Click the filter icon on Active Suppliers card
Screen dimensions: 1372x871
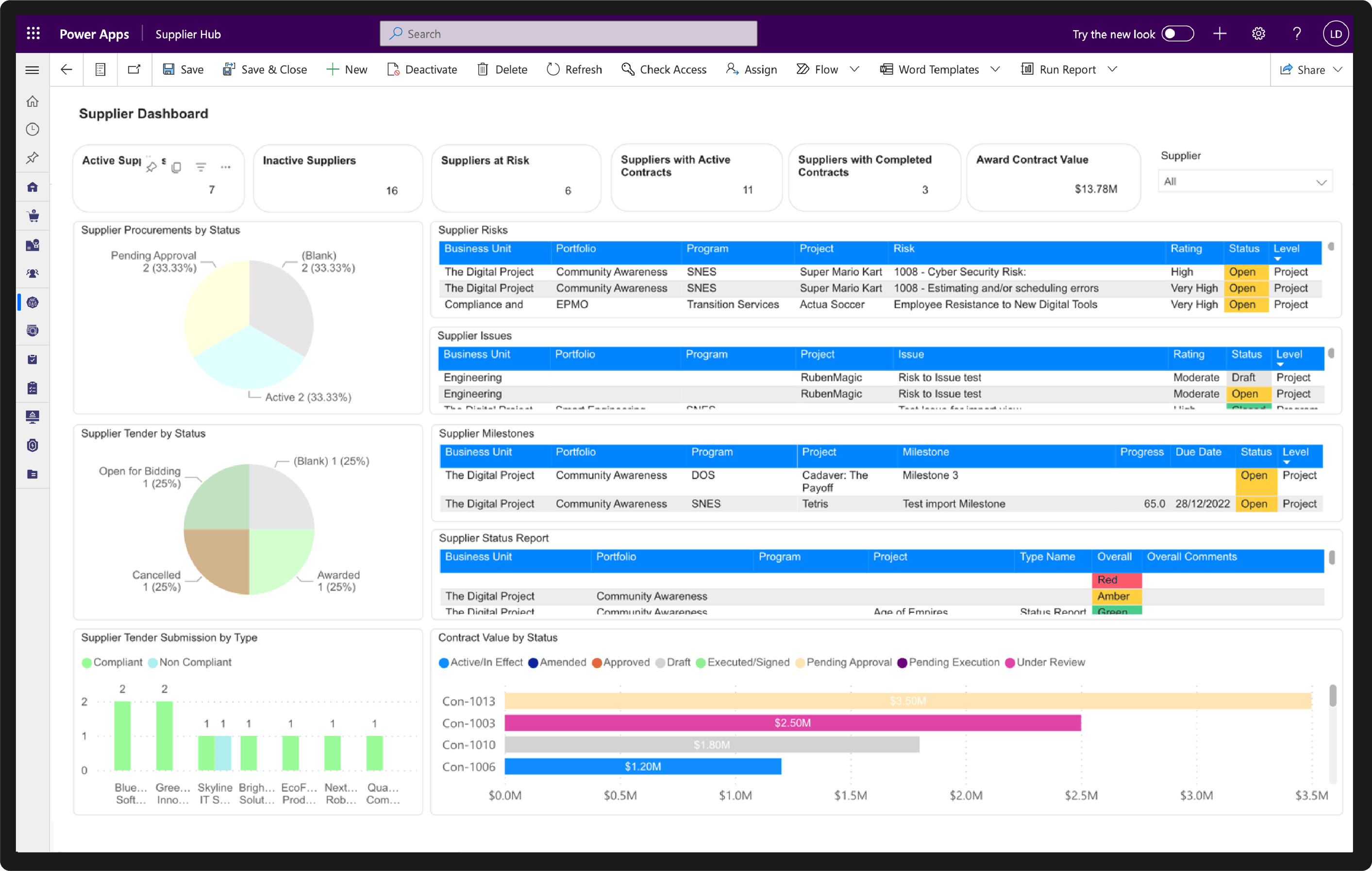click(x=201, y=167)
